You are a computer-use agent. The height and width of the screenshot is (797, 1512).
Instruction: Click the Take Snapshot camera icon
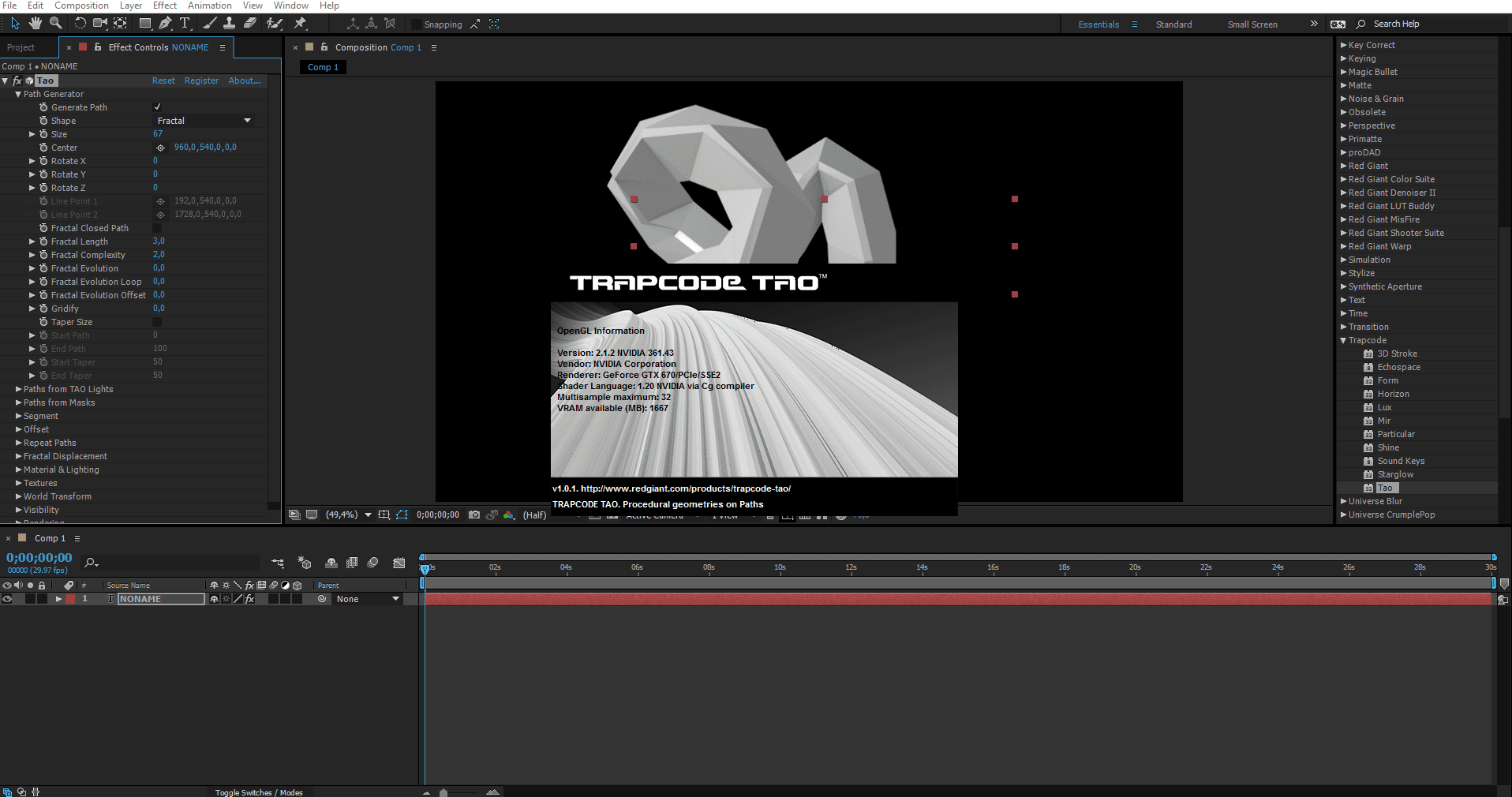[x=474, y=515]
